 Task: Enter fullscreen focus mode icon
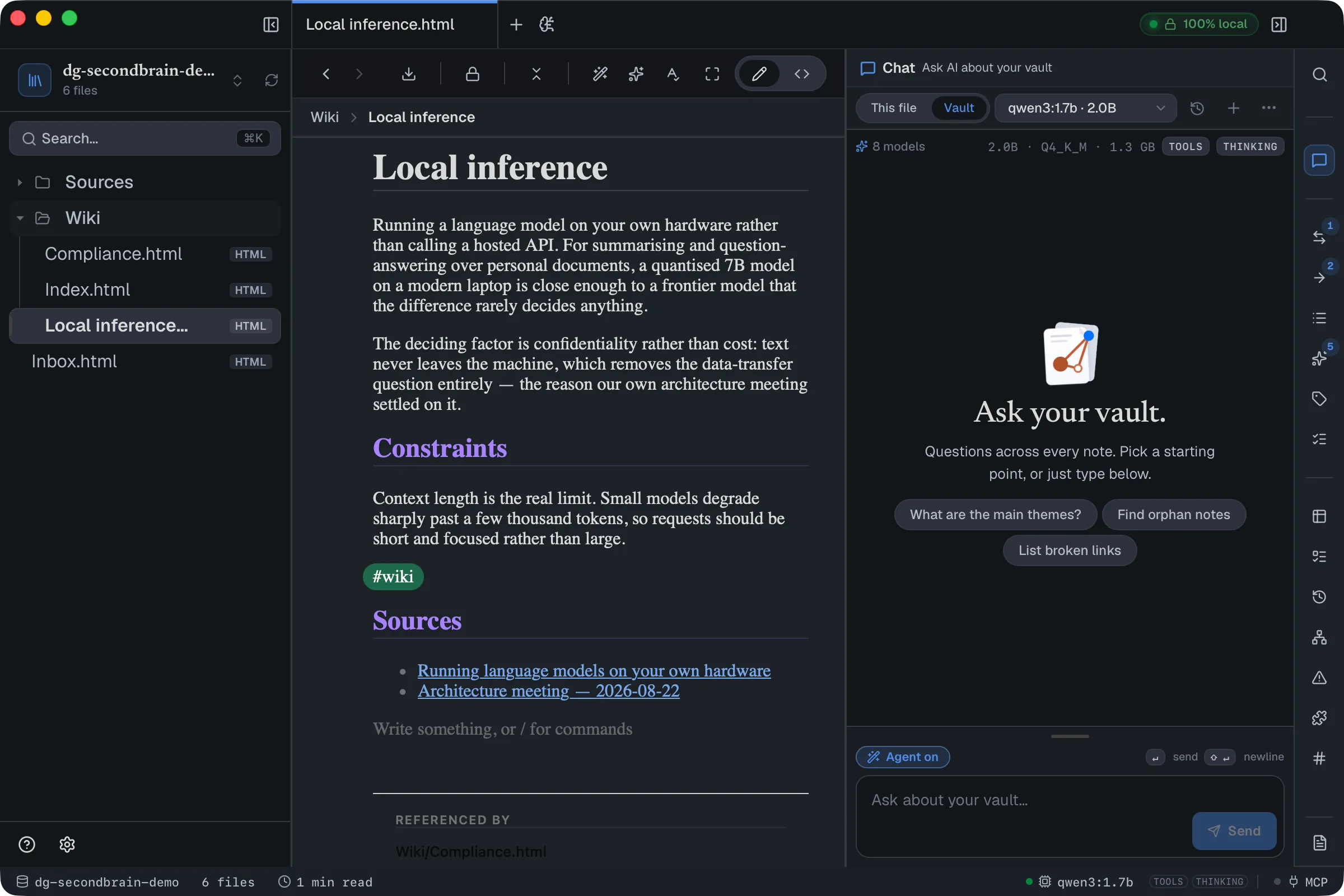click(x=712, y=74)
